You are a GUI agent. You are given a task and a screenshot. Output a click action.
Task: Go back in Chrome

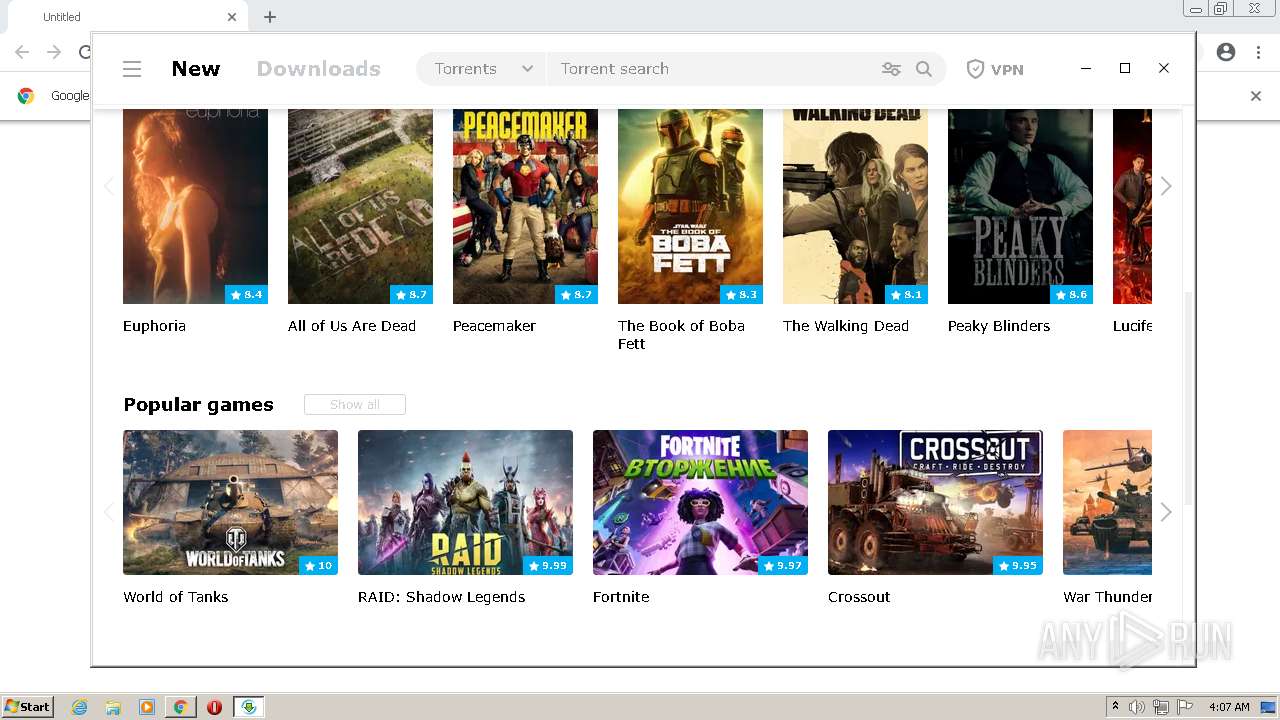click(22, 52)
